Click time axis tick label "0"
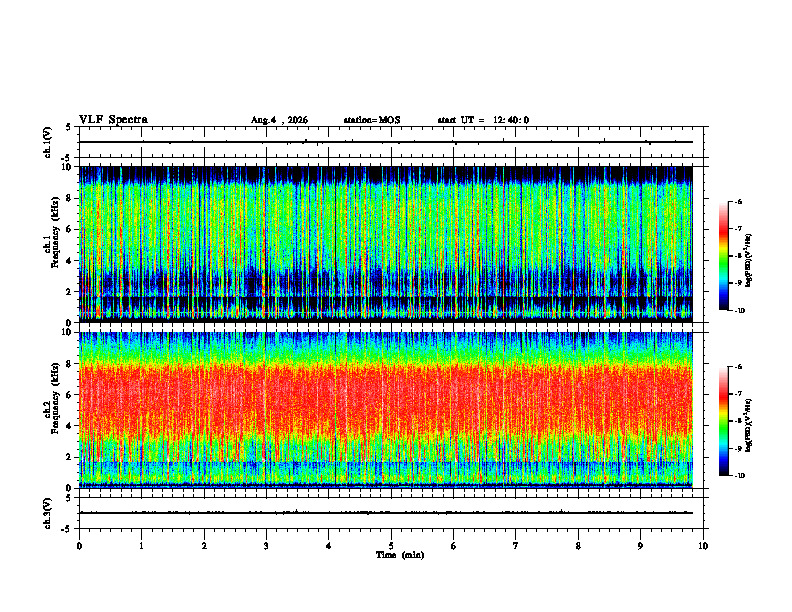Image resolution: width=792 pixels, height=612 pixels. 79,546
